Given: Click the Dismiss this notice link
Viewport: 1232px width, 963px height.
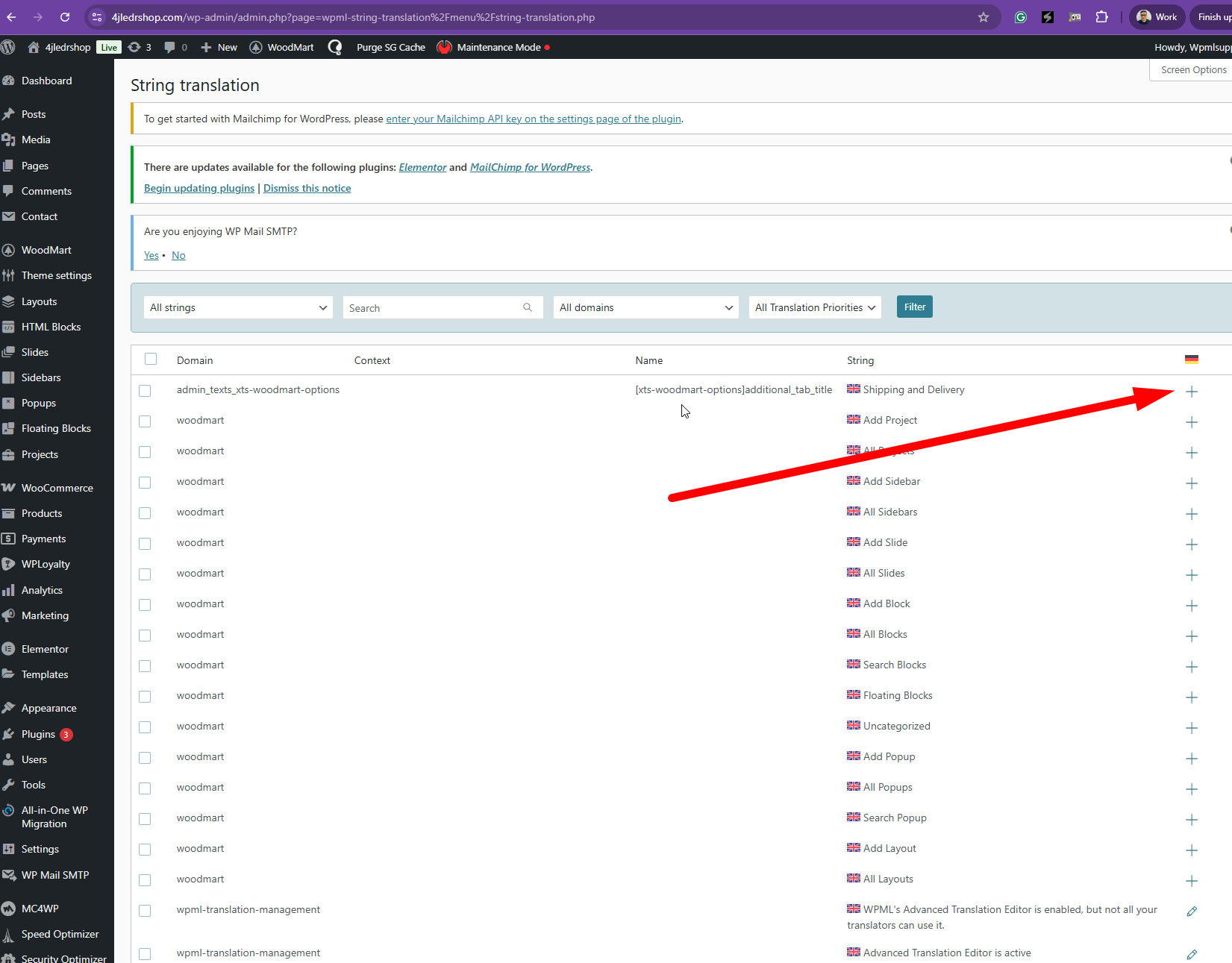Looking at the screenshot, I should [307, 188].
